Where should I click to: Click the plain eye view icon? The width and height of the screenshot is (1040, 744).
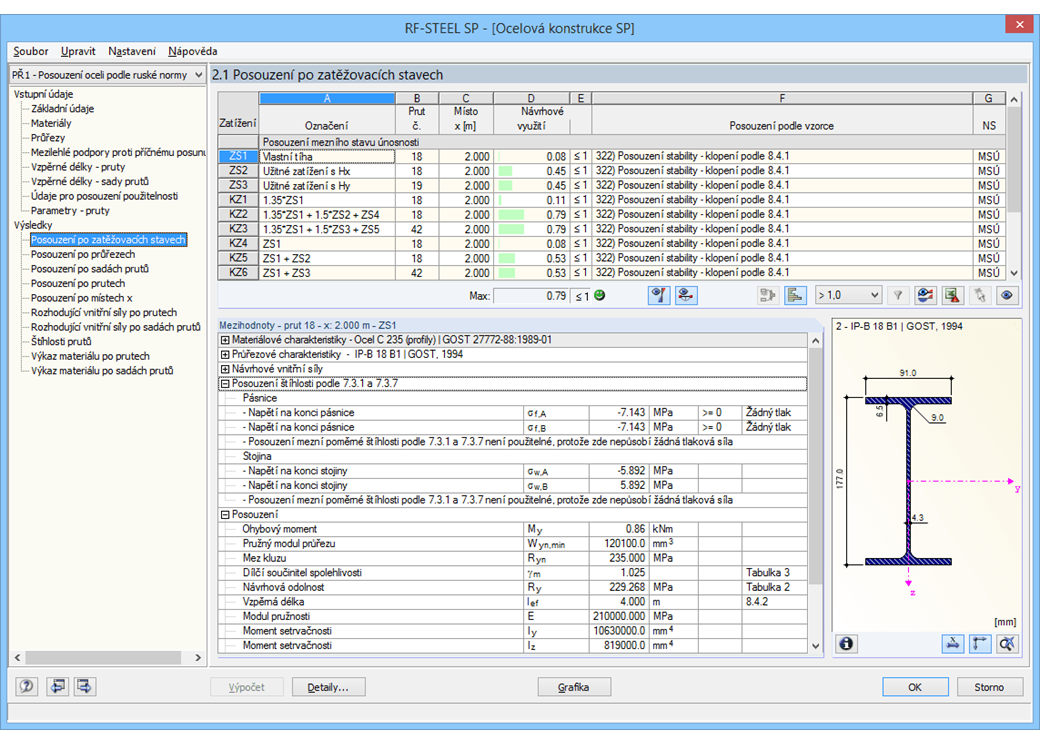click(1007, 296)
